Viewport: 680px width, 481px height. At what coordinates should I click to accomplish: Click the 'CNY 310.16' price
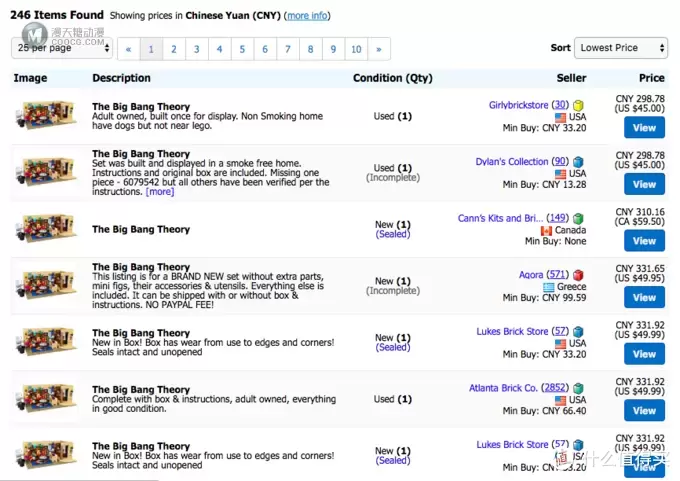pyautogui.click(x=640, y=212)
